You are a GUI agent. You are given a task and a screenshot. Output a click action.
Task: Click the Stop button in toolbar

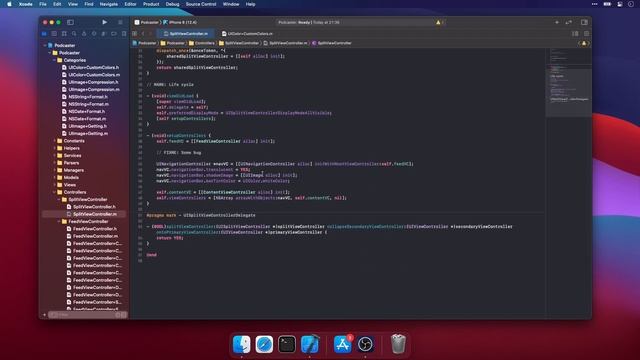click(120, 22)
